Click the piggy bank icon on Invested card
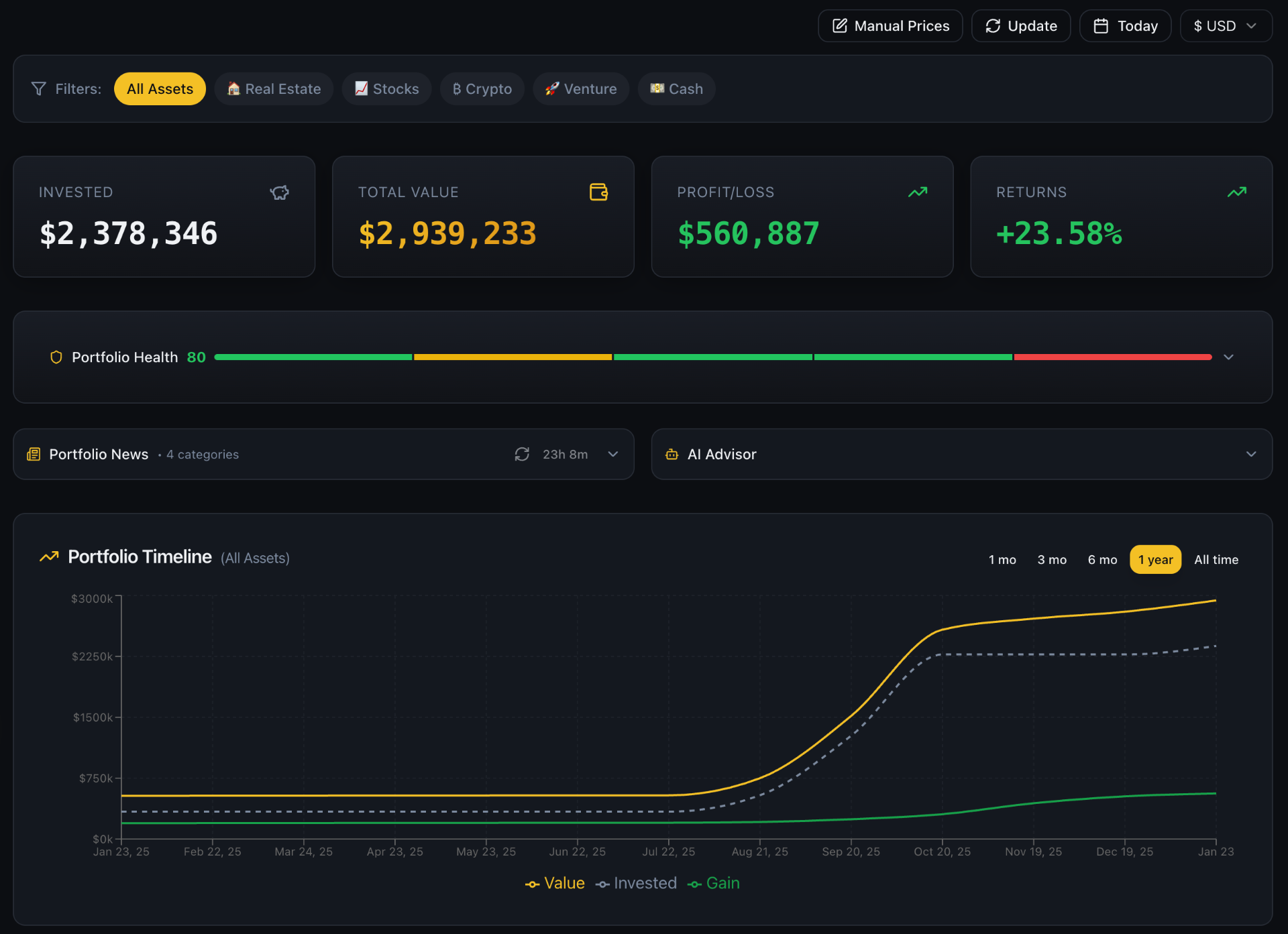 tap(279, 192)
